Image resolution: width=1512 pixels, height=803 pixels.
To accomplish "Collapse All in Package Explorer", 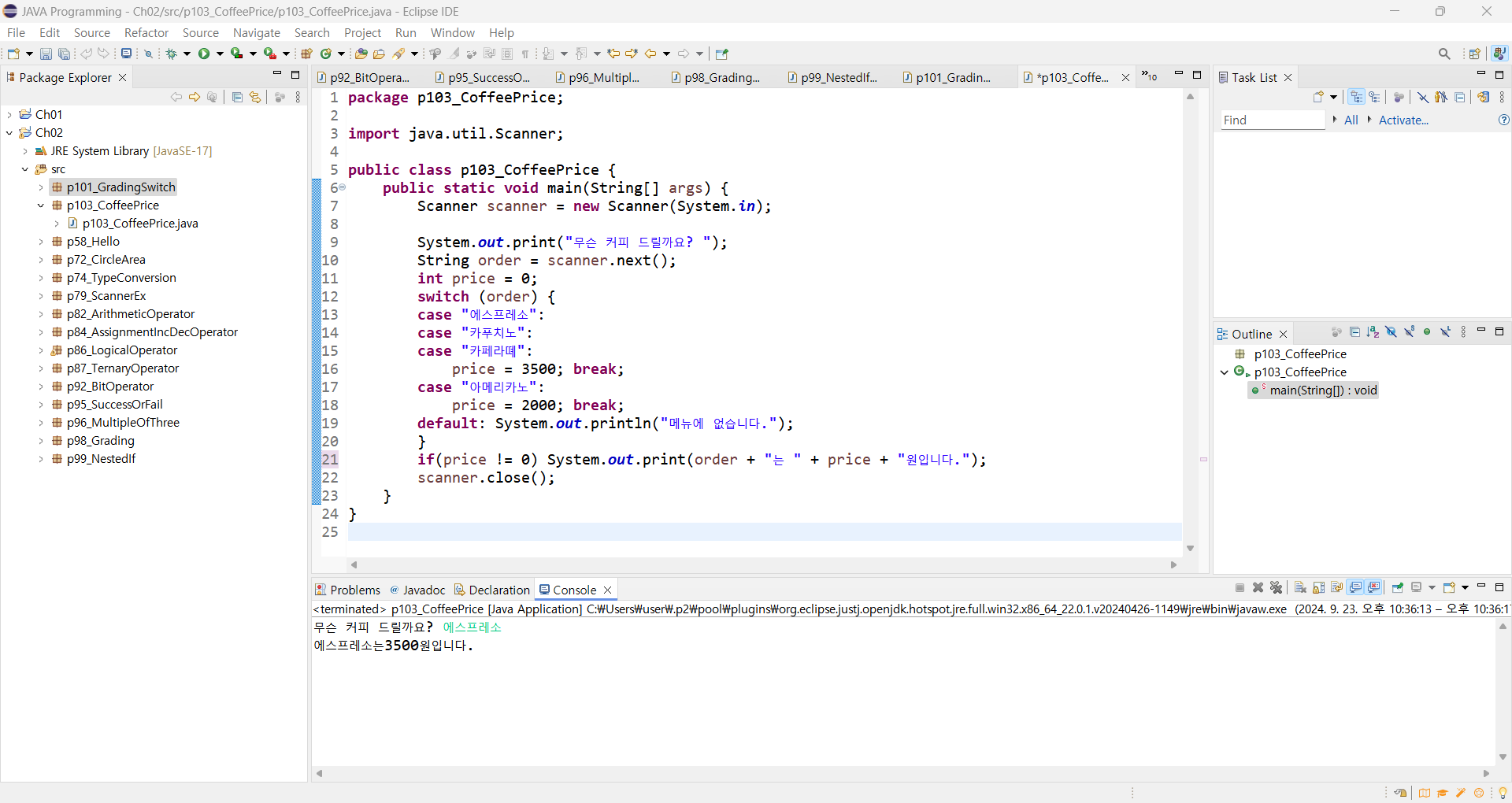I will click(x=237, y=97).
